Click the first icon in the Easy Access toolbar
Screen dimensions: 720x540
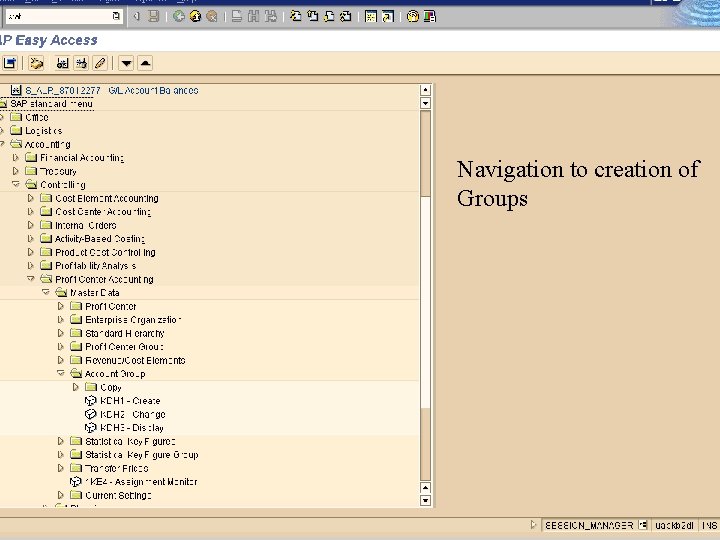10,63
